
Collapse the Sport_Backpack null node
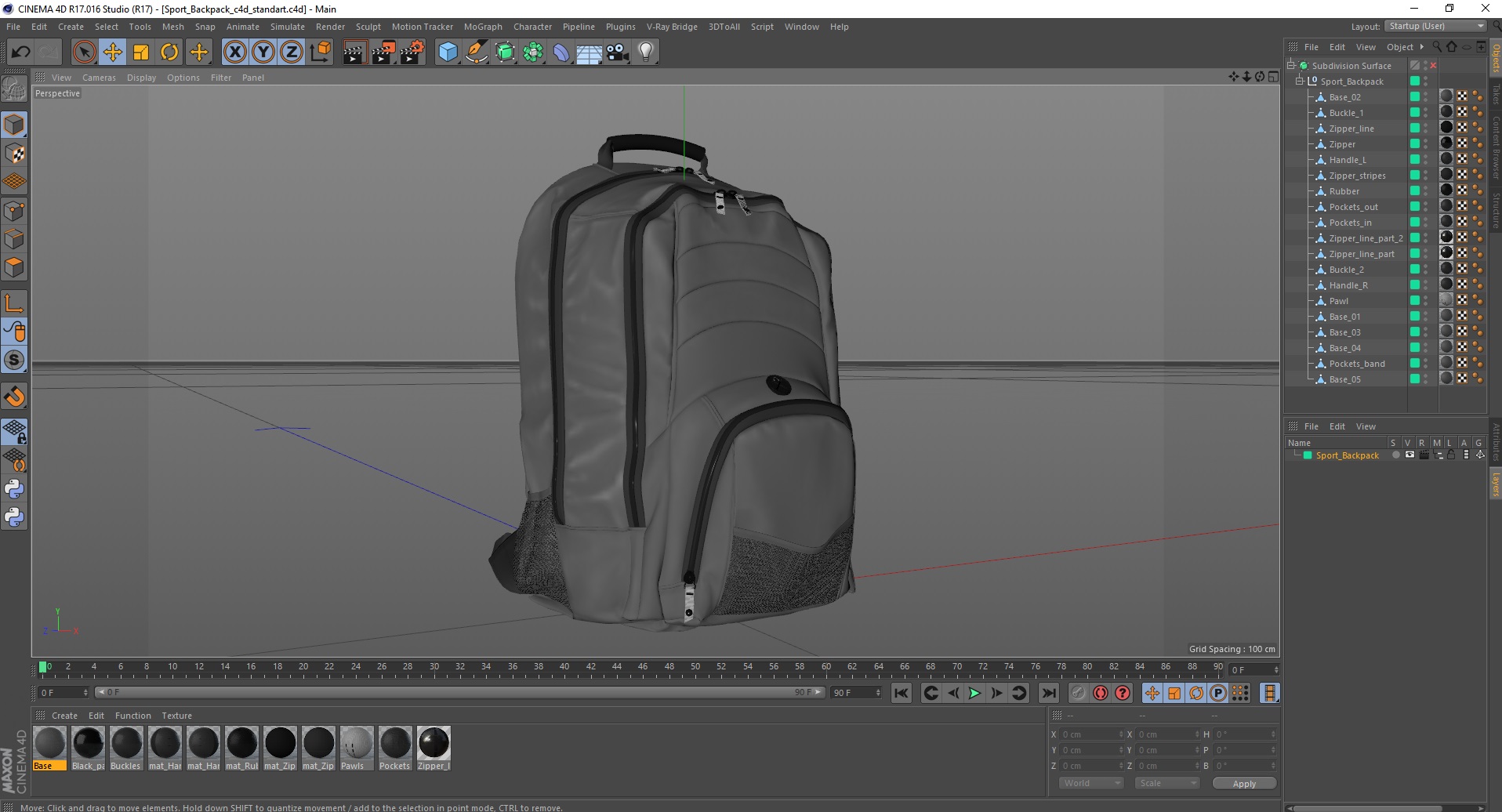(1300, 81)
